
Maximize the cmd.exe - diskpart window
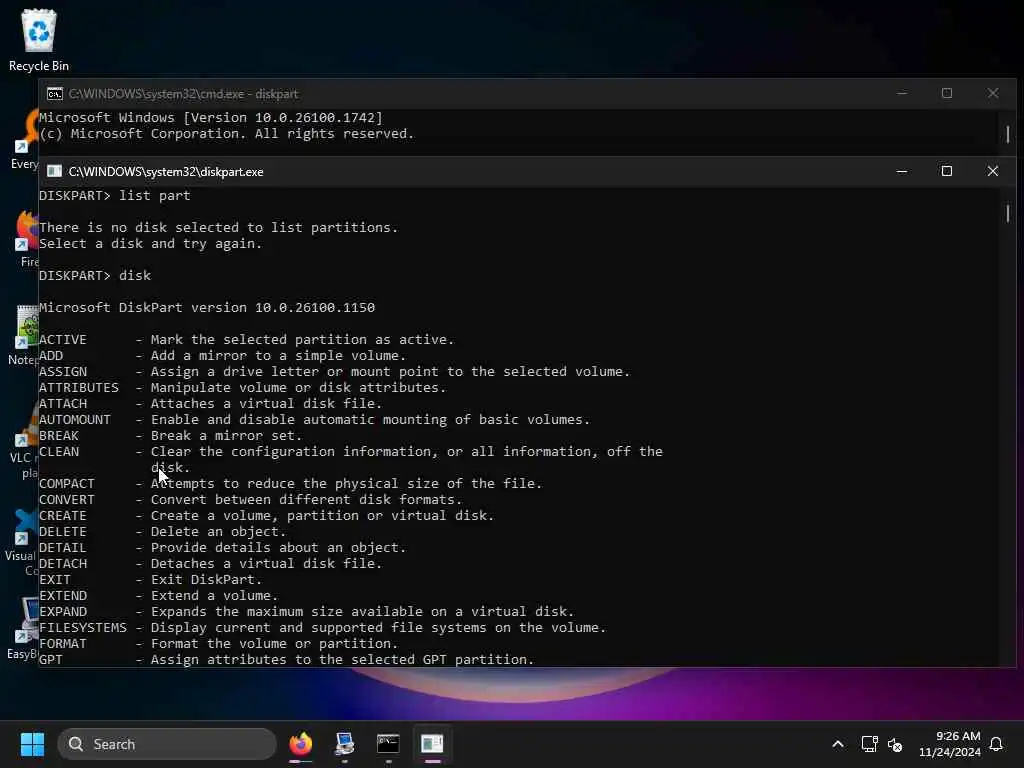pos(946,93)
